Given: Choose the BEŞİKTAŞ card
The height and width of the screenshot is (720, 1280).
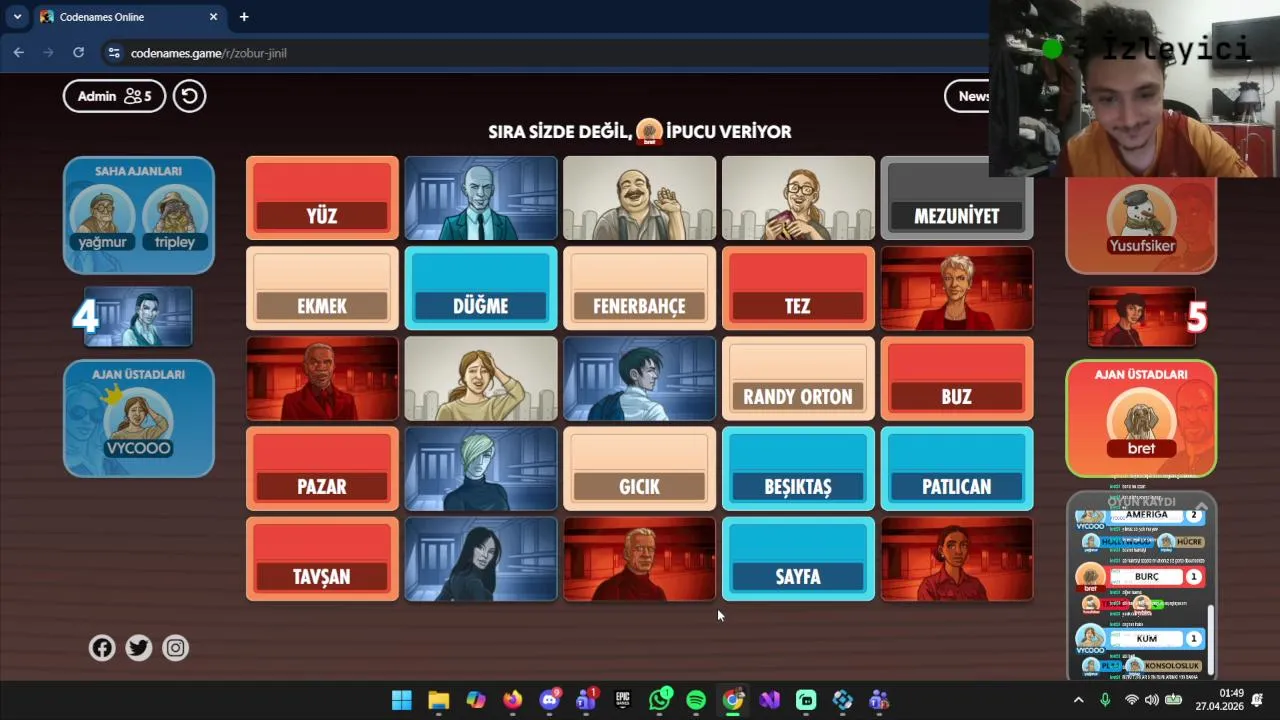Looking at the screenshot, I should tap(798, 469).
